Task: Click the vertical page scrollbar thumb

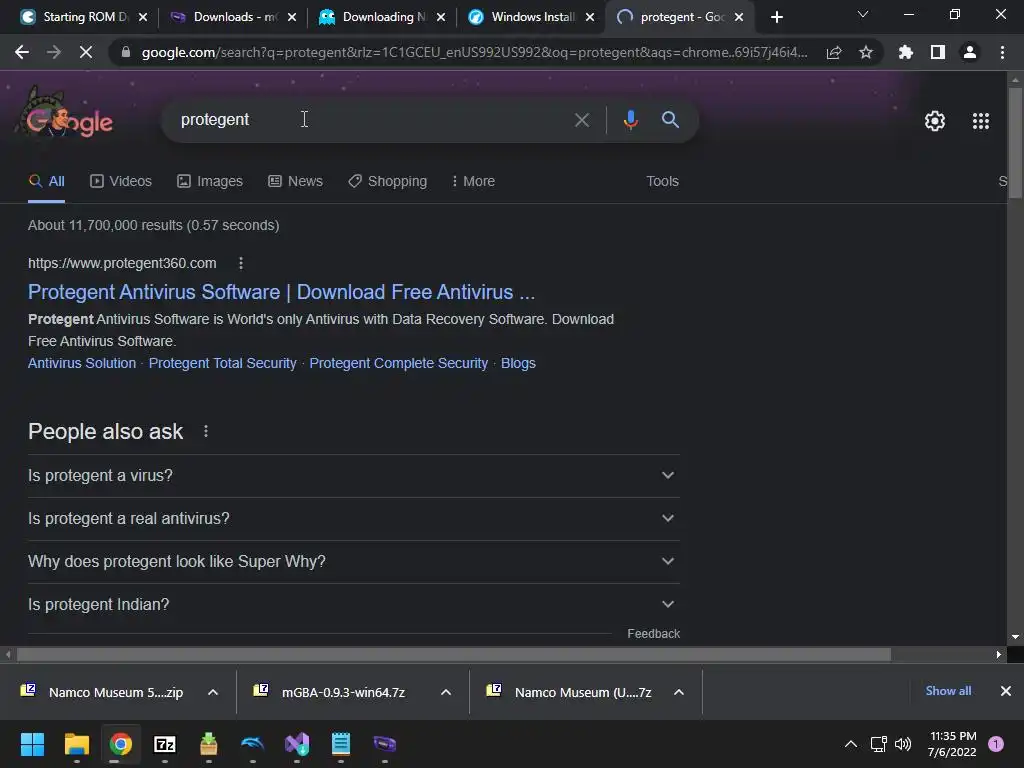Action: pos(1015,142)
